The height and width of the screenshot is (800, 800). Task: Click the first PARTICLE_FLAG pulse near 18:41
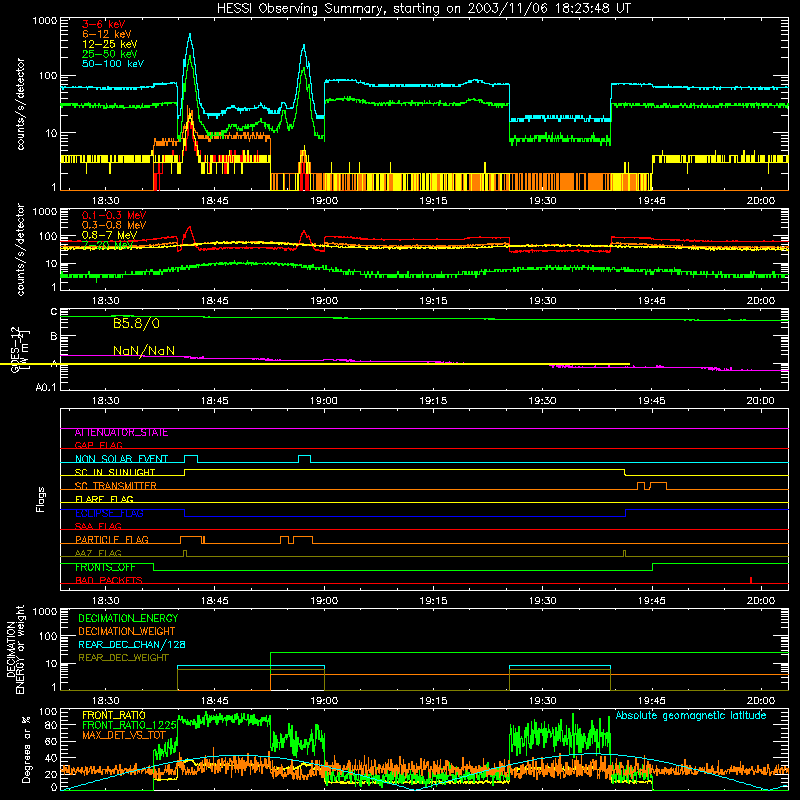191,540
